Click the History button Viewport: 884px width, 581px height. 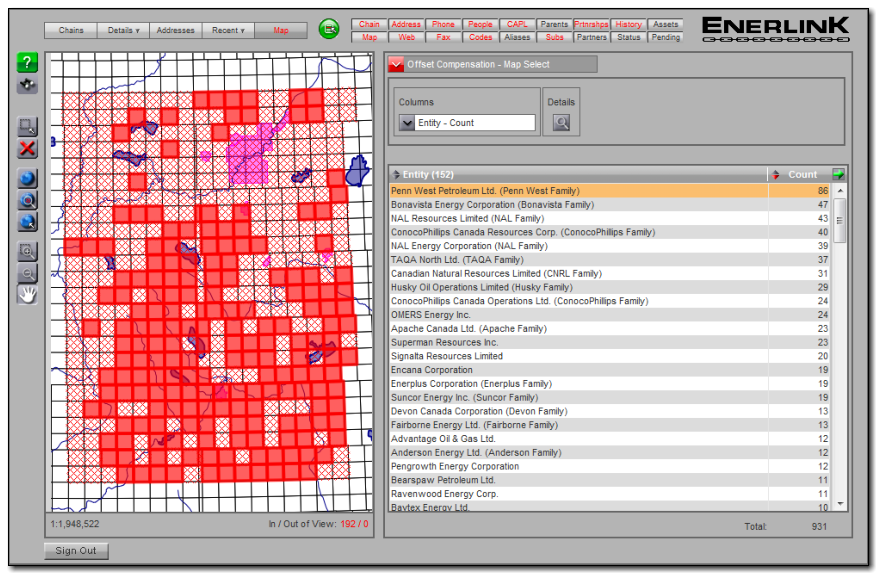[629, 24]
